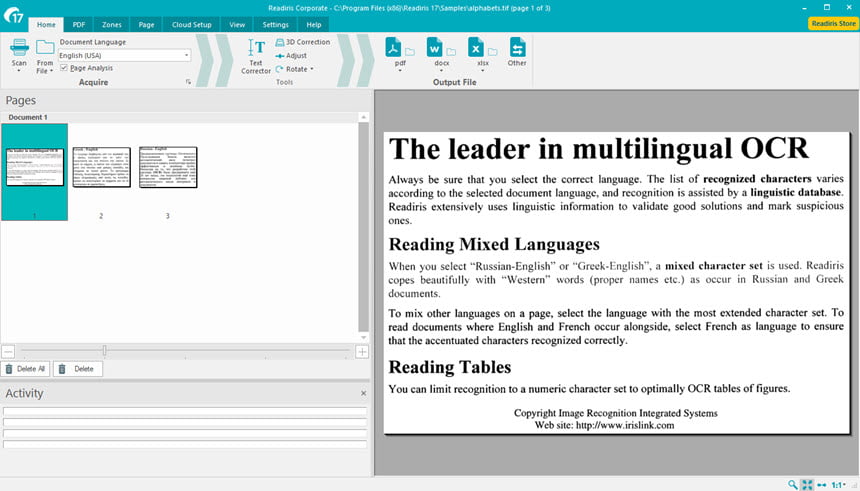The image size is (860, 491).
Task: Open the Rotate dropdown arrow
Action: 312,69
